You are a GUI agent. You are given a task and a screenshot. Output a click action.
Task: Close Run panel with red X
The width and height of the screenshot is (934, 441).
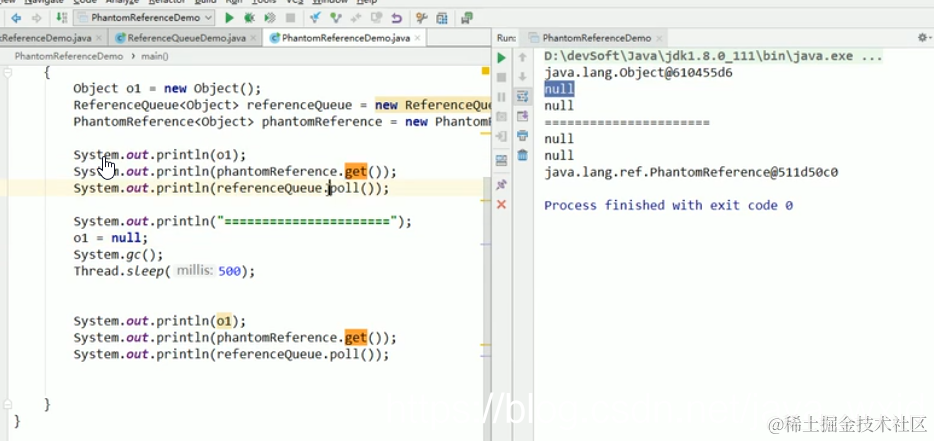(502, 204)
